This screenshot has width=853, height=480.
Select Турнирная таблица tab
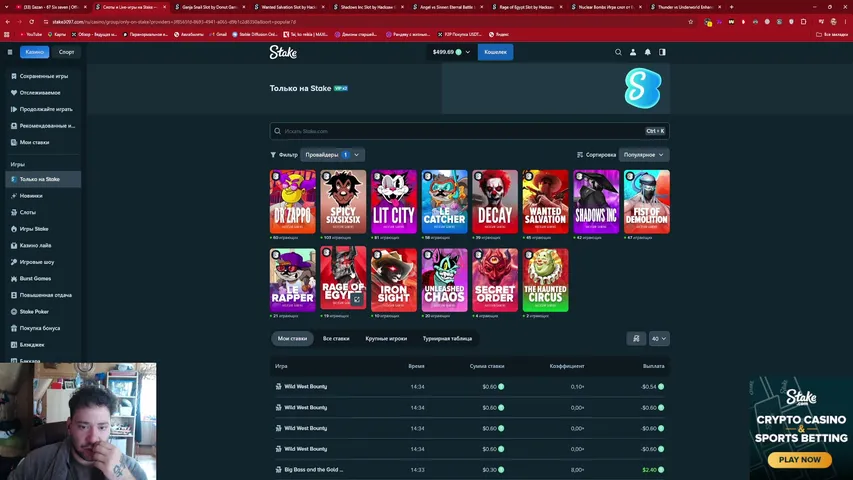point(447,339)
